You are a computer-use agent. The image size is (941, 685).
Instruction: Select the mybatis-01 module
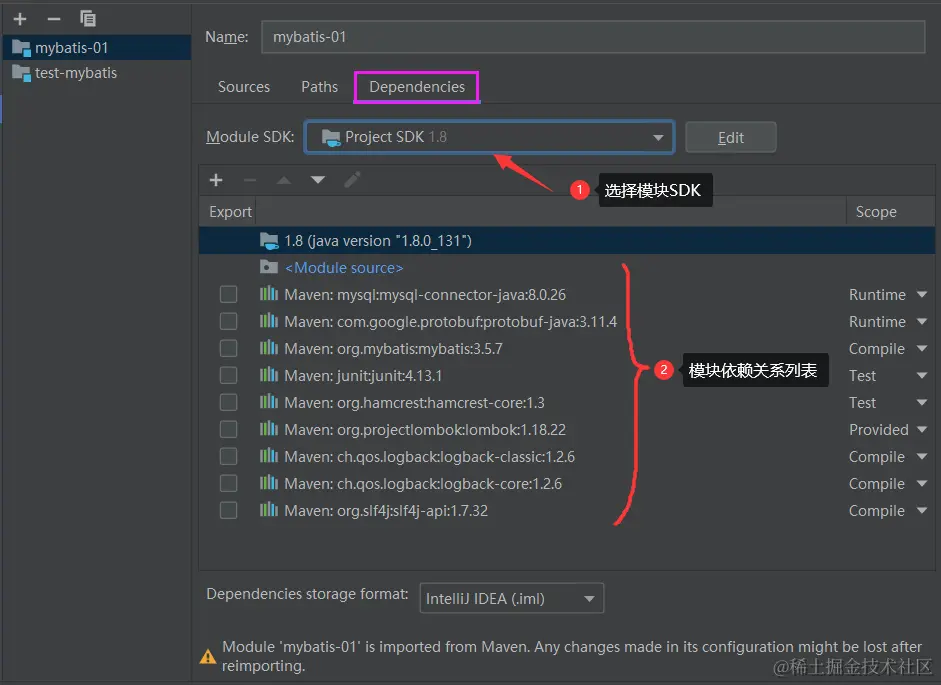(97, 47)
